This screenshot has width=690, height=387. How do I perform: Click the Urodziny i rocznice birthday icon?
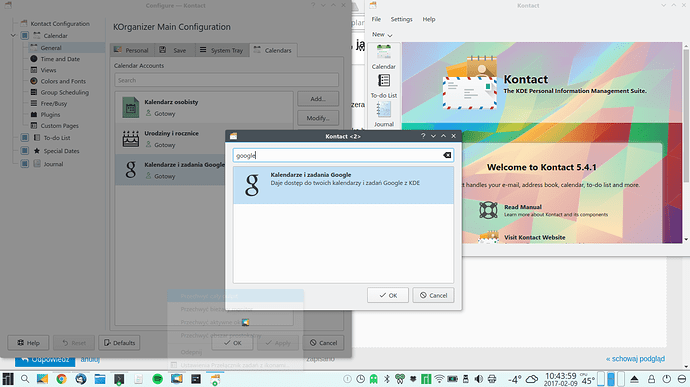click(x=131, y=139)
